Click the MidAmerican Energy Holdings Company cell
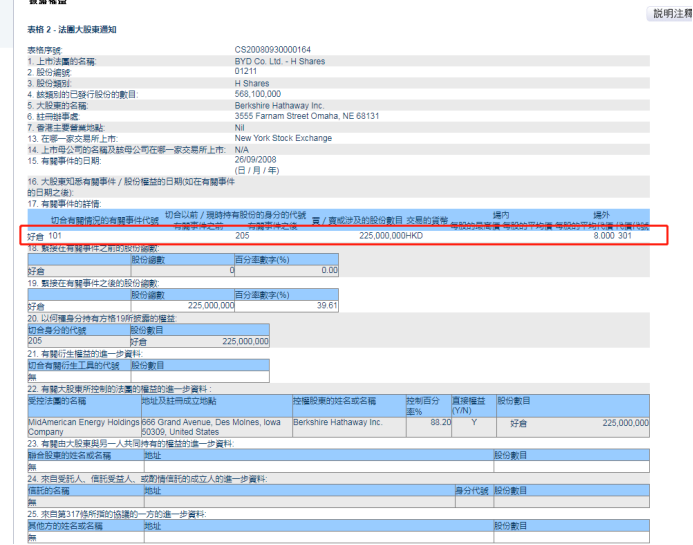The height and width of the screenshot is (545, 693). coord(83,427)
